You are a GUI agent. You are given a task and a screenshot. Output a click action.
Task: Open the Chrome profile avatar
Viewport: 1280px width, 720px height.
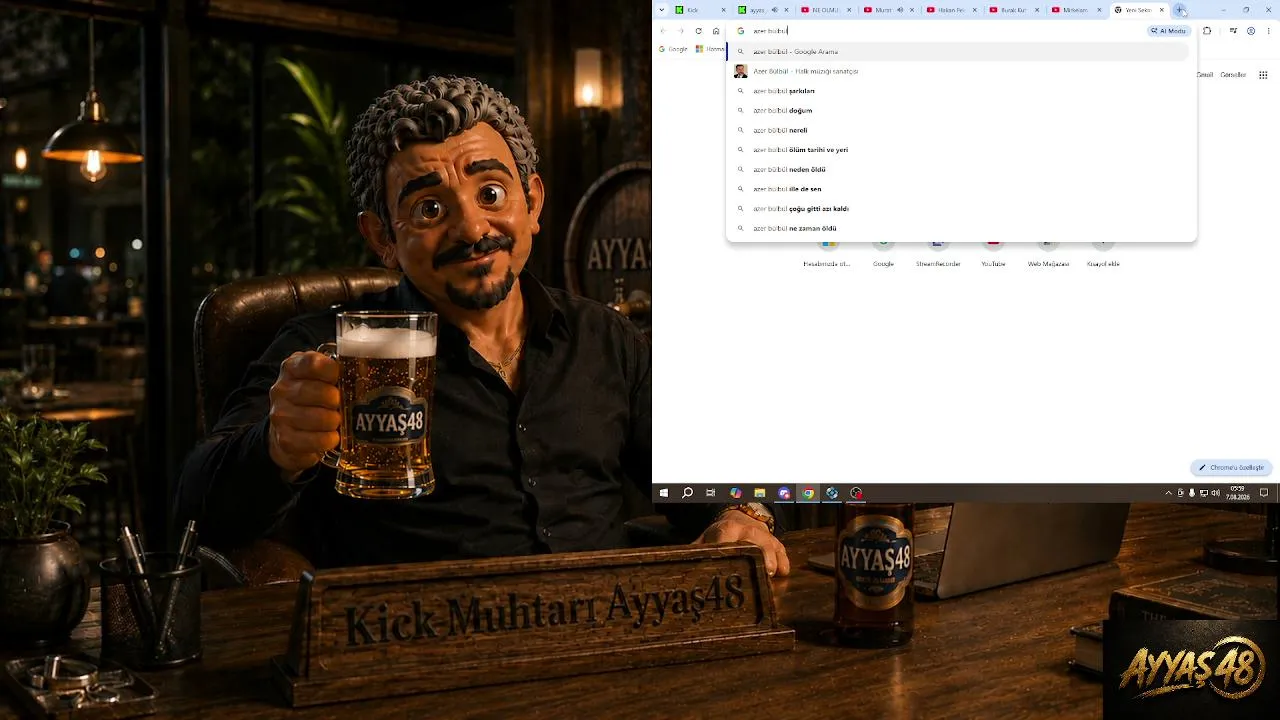1251,31
